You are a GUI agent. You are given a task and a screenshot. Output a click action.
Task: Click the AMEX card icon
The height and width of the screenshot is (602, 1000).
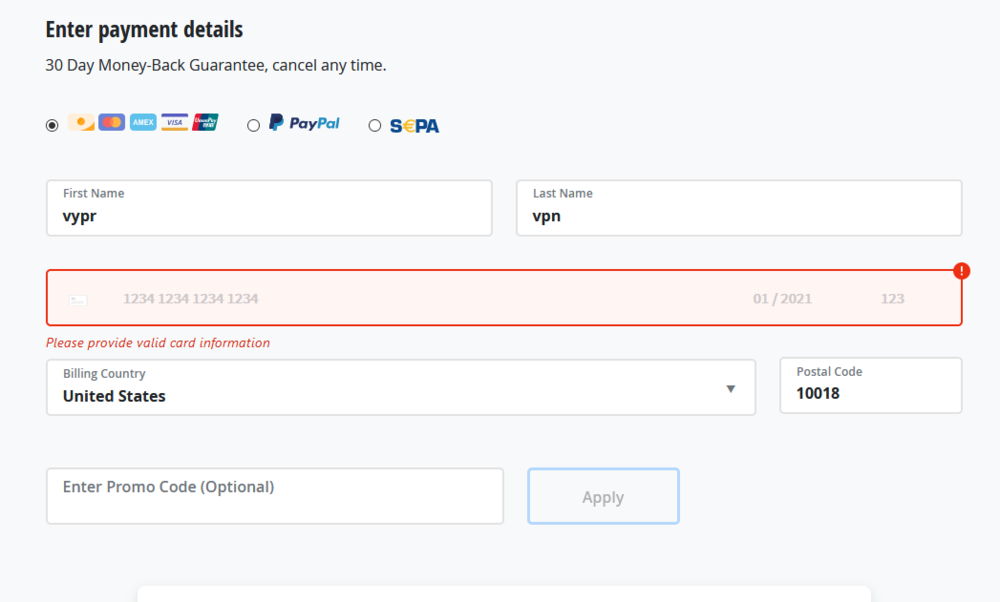pos(143,123)
